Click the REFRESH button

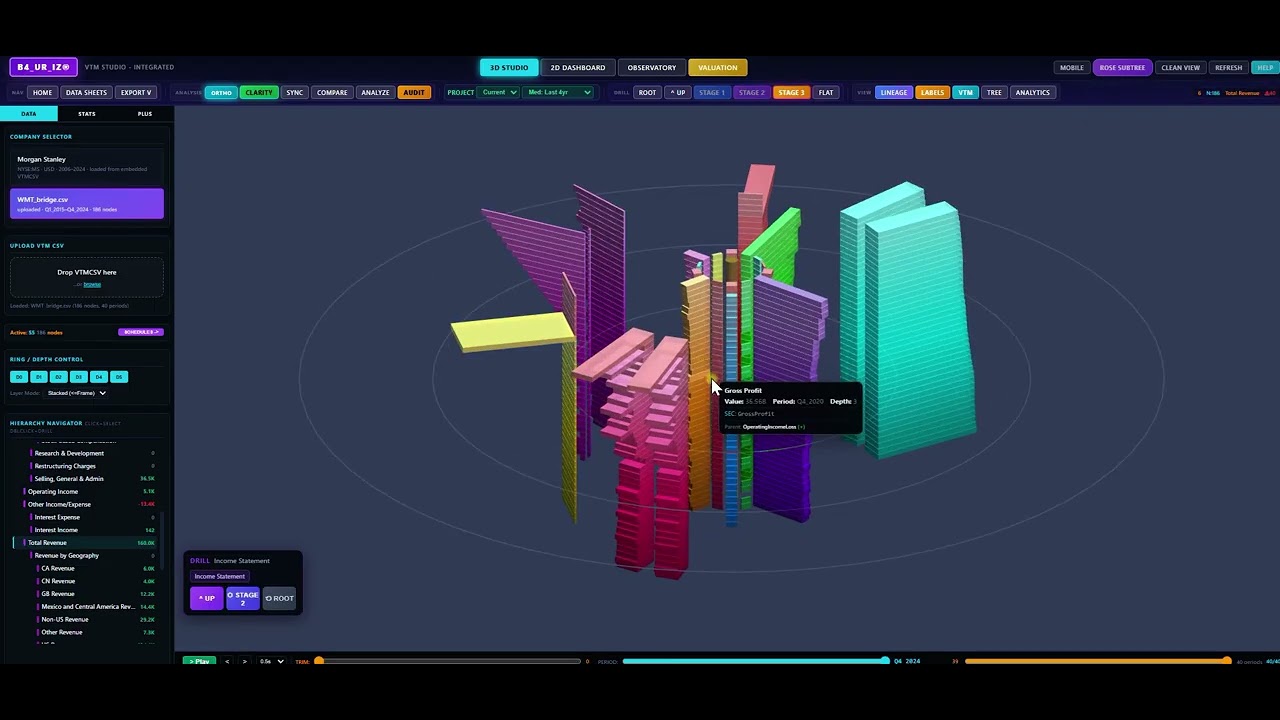coord(1228,67)
